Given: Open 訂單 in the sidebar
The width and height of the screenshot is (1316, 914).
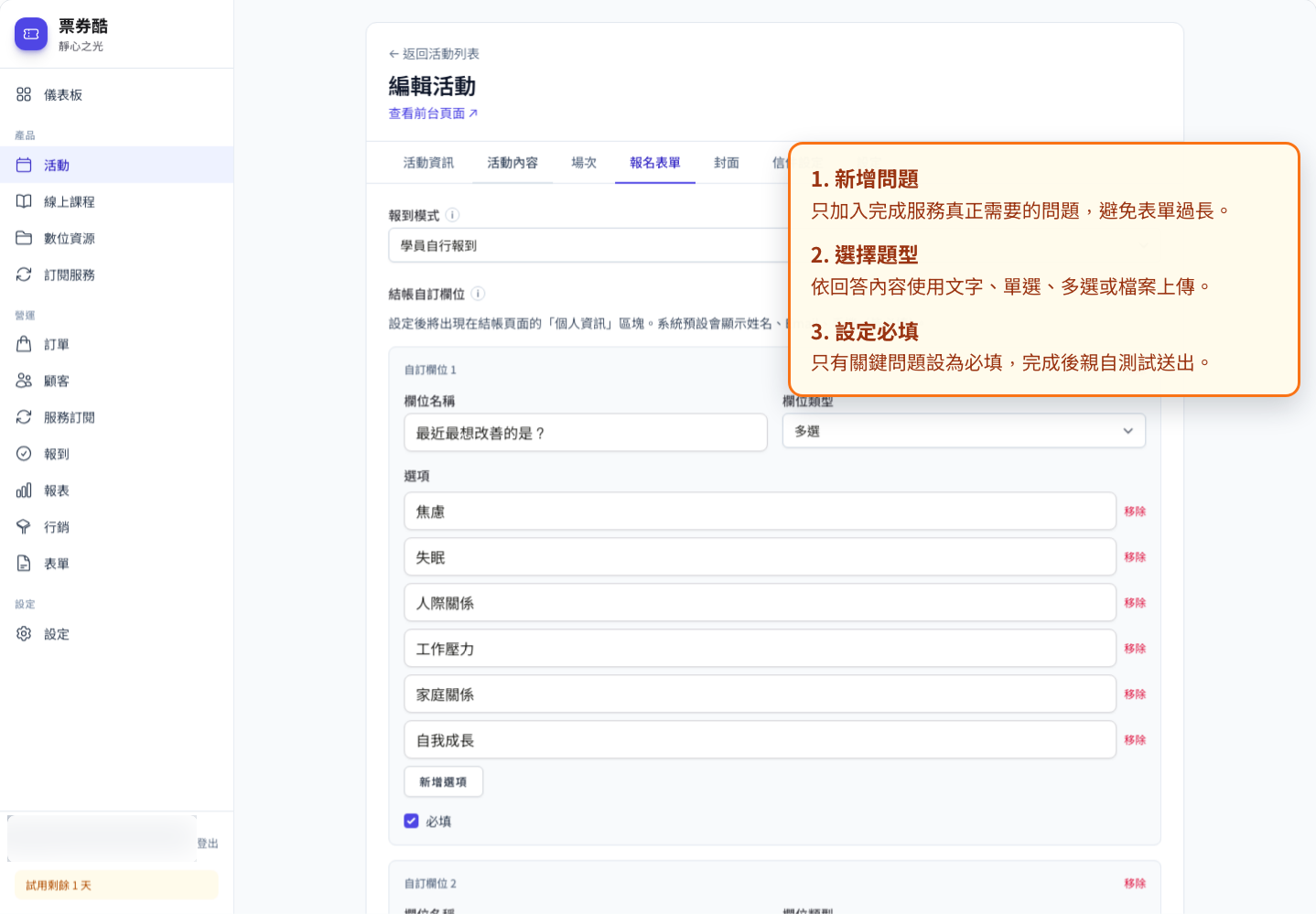Looking at the screenshot, I should pyautogui.click(x=116, y=344).
